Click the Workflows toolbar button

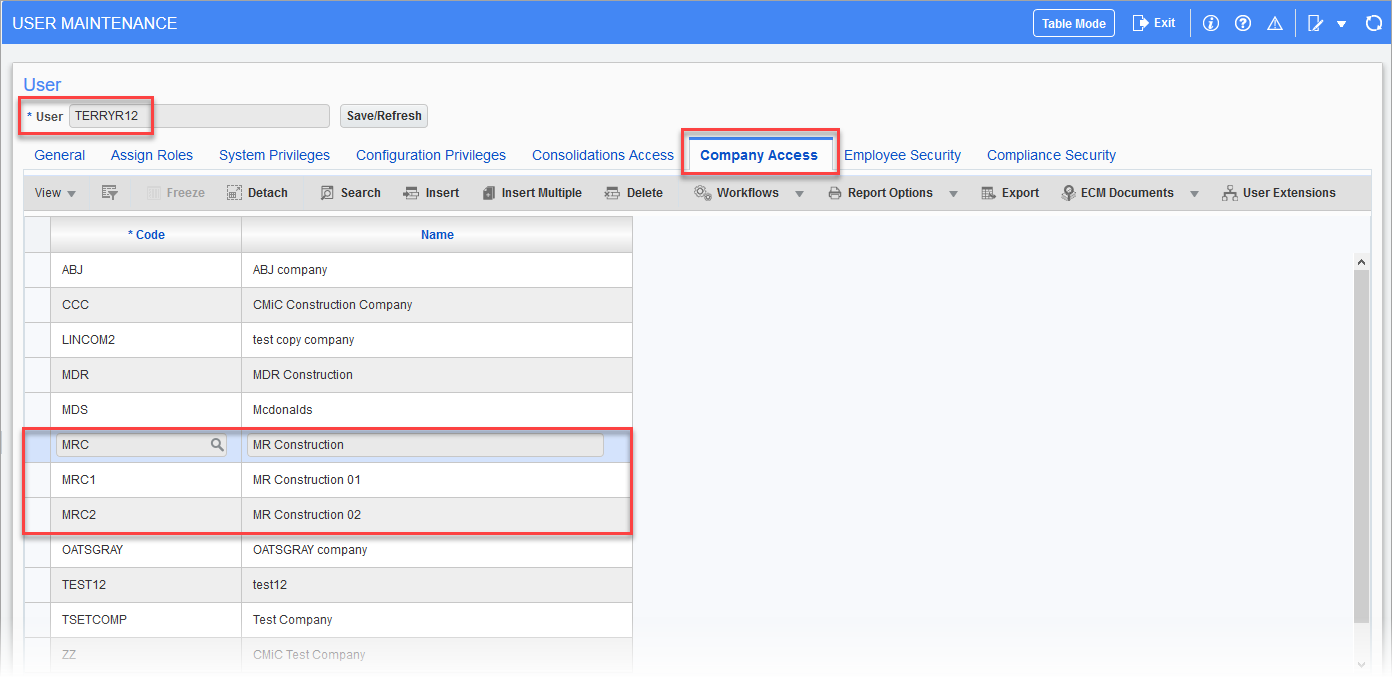coord(737,193)
